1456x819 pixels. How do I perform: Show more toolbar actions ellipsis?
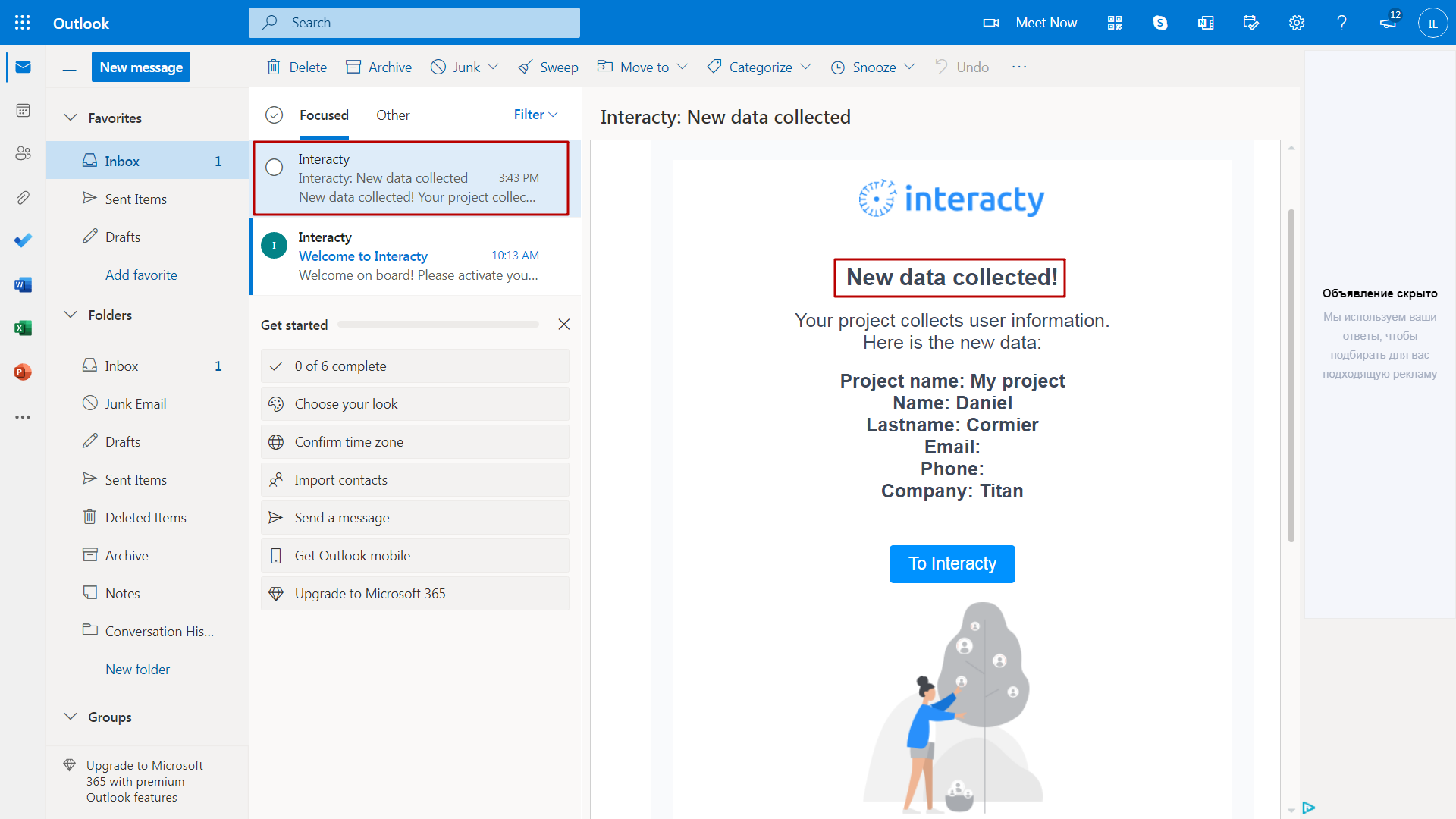(x=1019, y=67)
